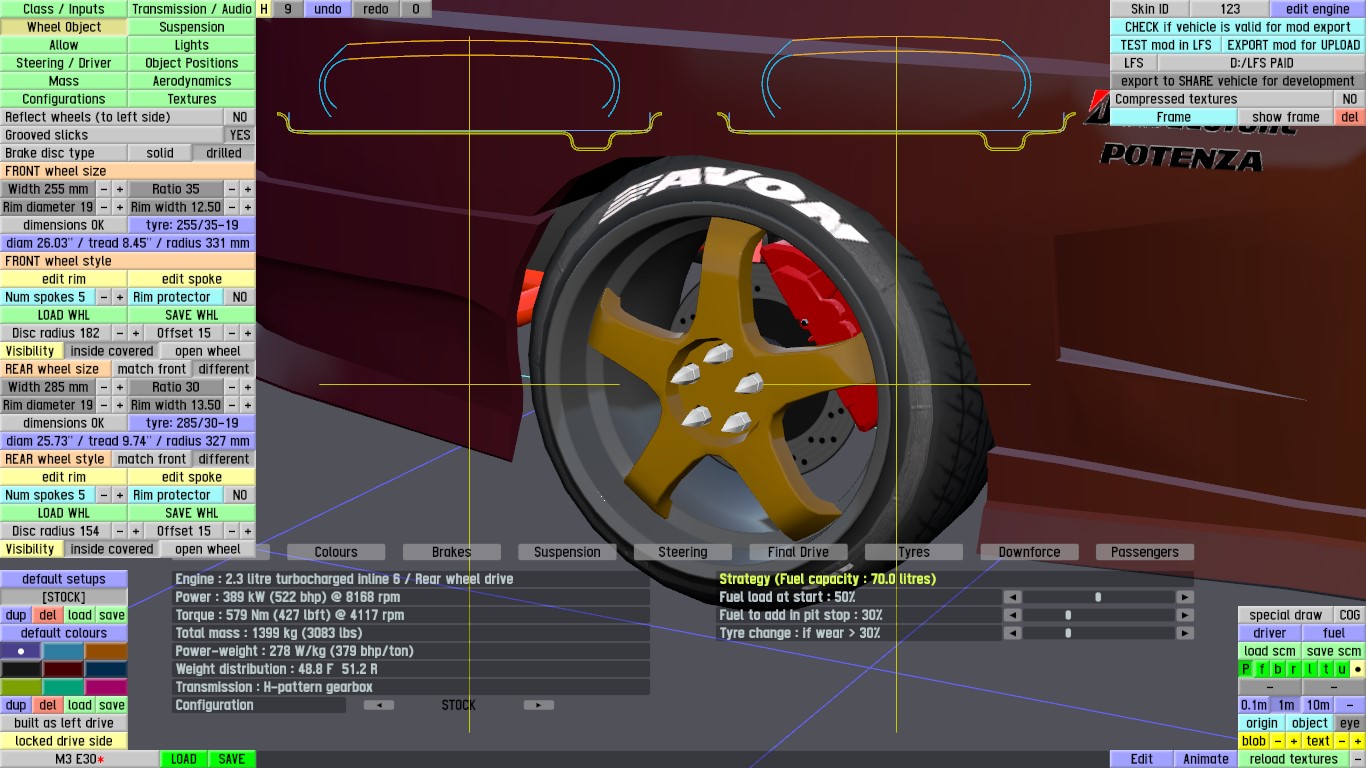Click right arrow for Tyre change wear
Image resolution: width=1366 pixels, height=768 pixels.
coord(1185,633)
